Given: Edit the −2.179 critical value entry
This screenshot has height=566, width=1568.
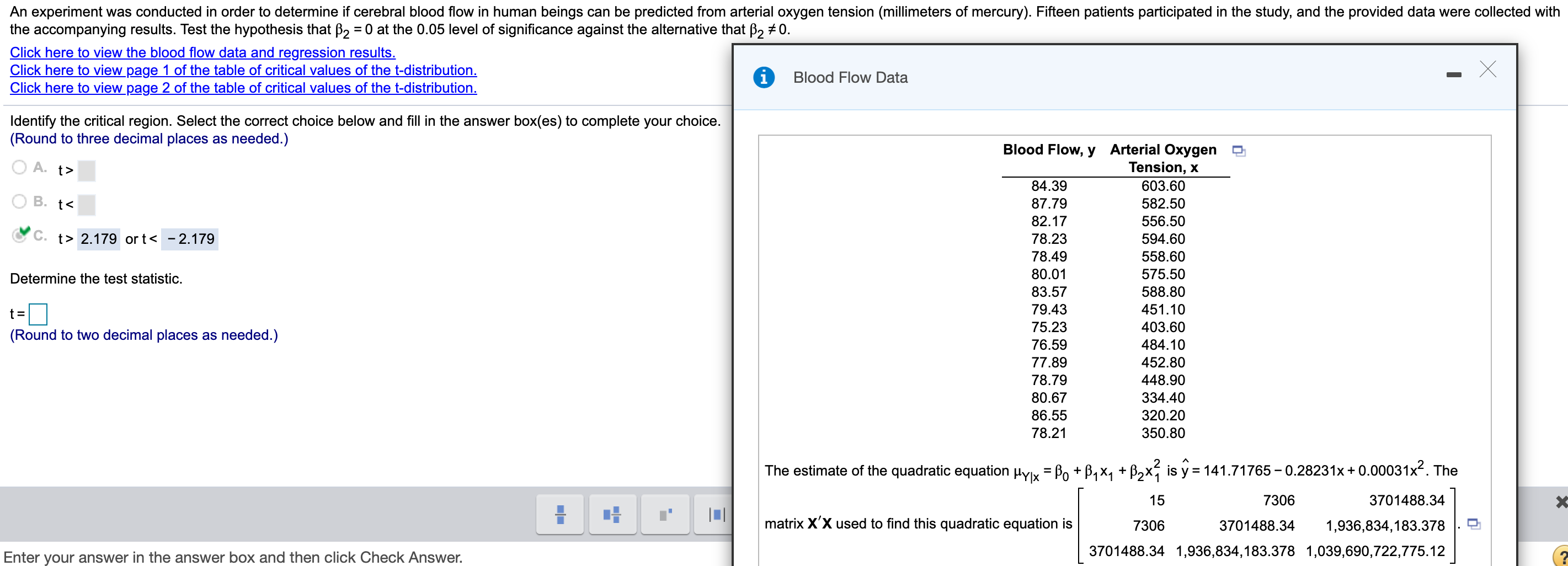Looking at the screenshot, I should pos(189,238).
